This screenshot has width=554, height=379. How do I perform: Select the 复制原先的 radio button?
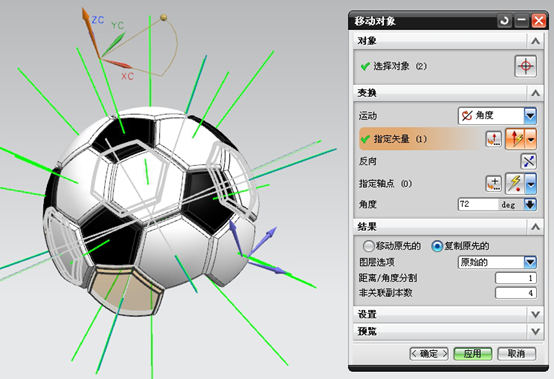[x=437, y=246]
